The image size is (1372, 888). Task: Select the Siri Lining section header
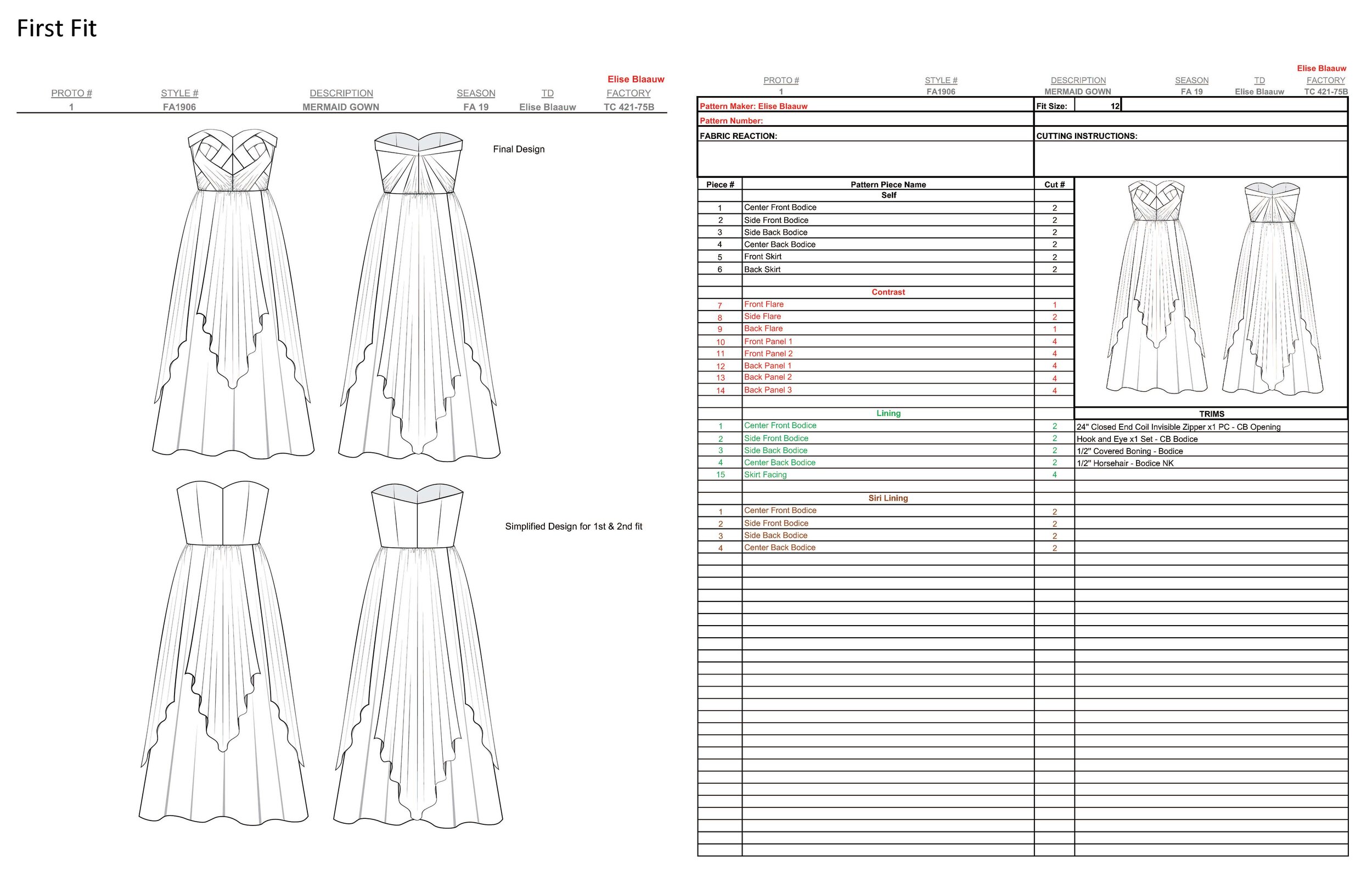coord(888,498)
